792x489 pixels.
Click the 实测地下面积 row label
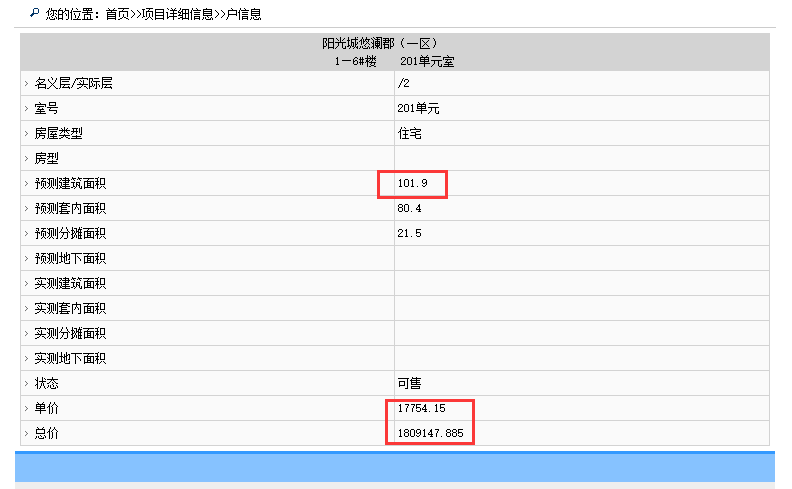click(x=70, y=358)
